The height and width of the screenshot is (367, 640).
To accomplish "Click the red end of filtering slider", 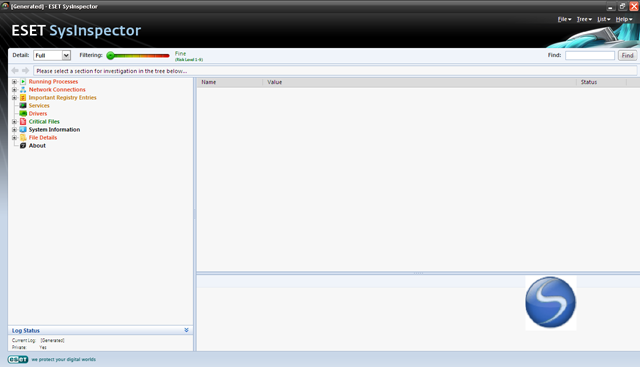I will [167, 56].
